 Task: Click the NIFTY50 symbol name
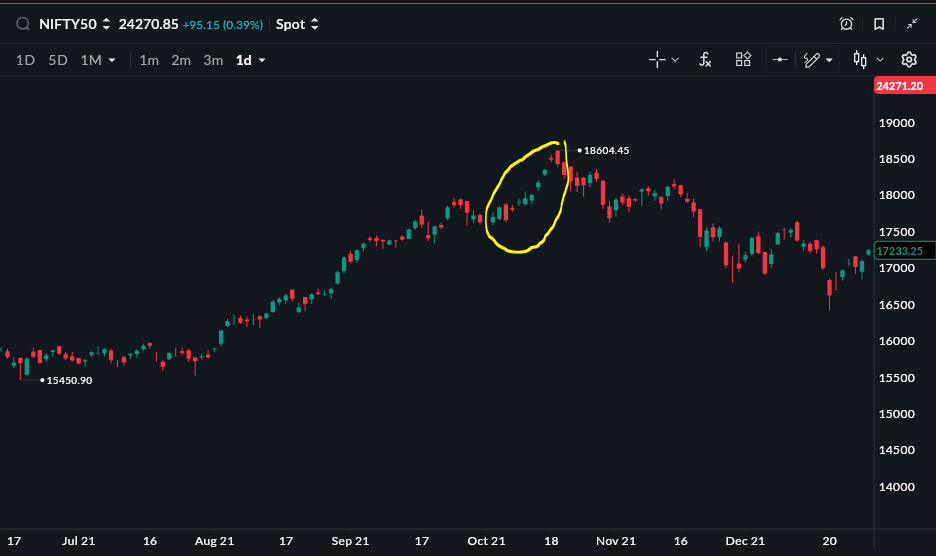click(x=67, y=24)
